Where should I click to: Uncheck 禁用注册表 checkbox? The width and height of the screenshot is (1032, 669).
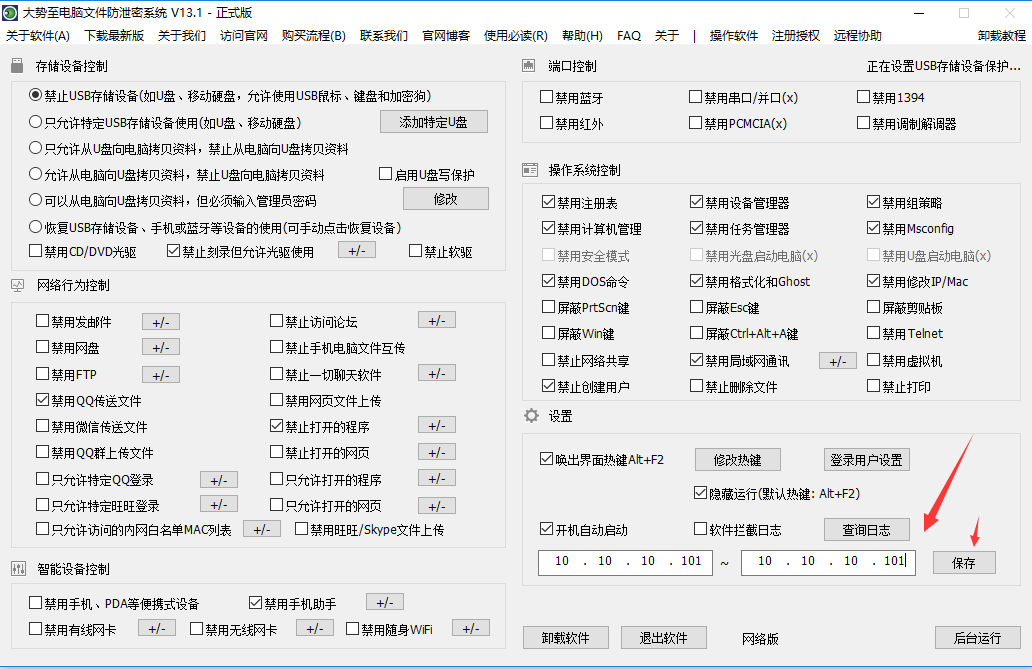pos(548,201)
